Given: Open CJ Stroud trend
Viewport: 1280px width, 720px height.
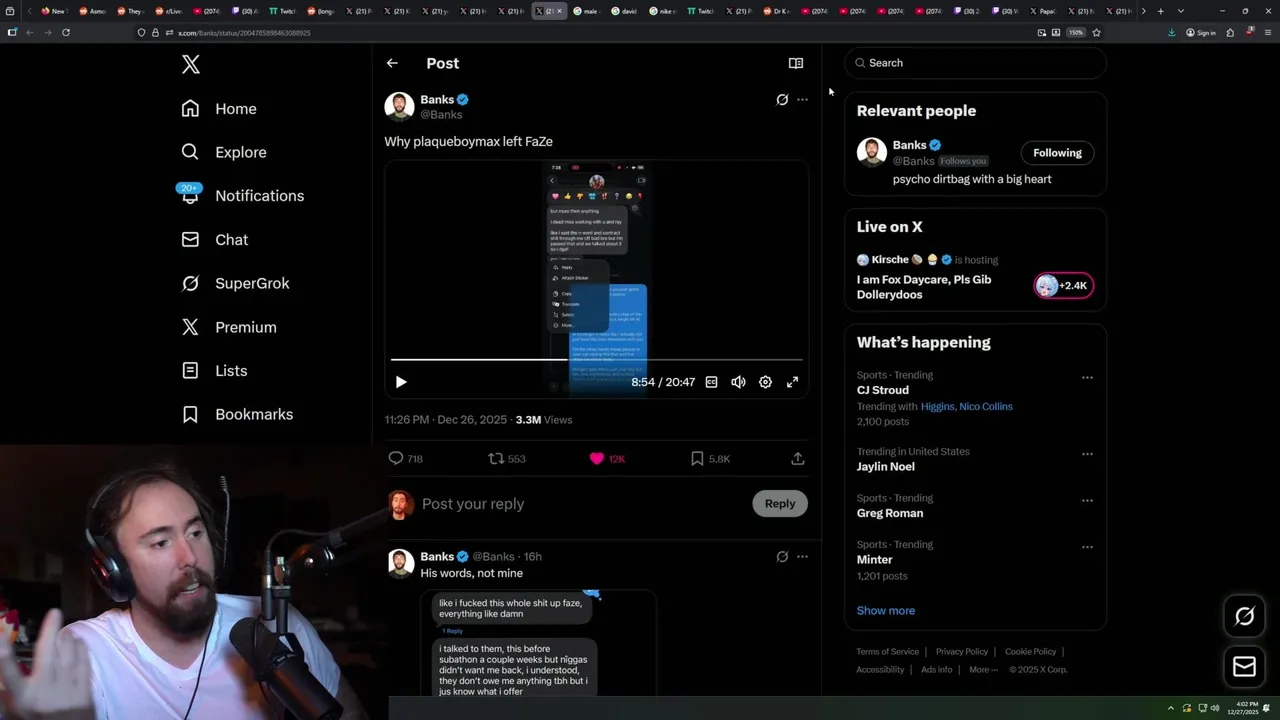Looking at the screenshot, I should (883, 390).
